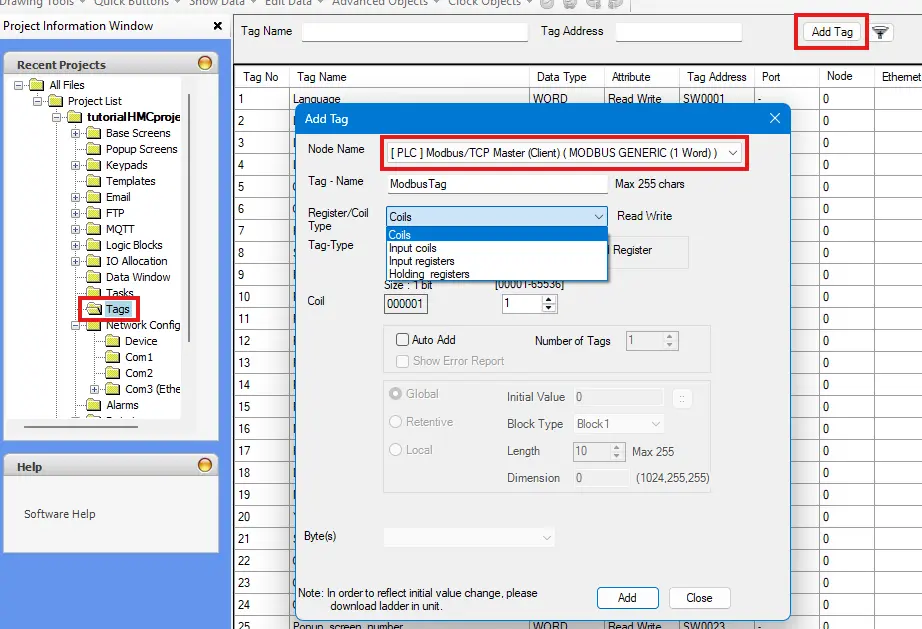Expand the Com3 Ethernet tree node

click(95, 389)
